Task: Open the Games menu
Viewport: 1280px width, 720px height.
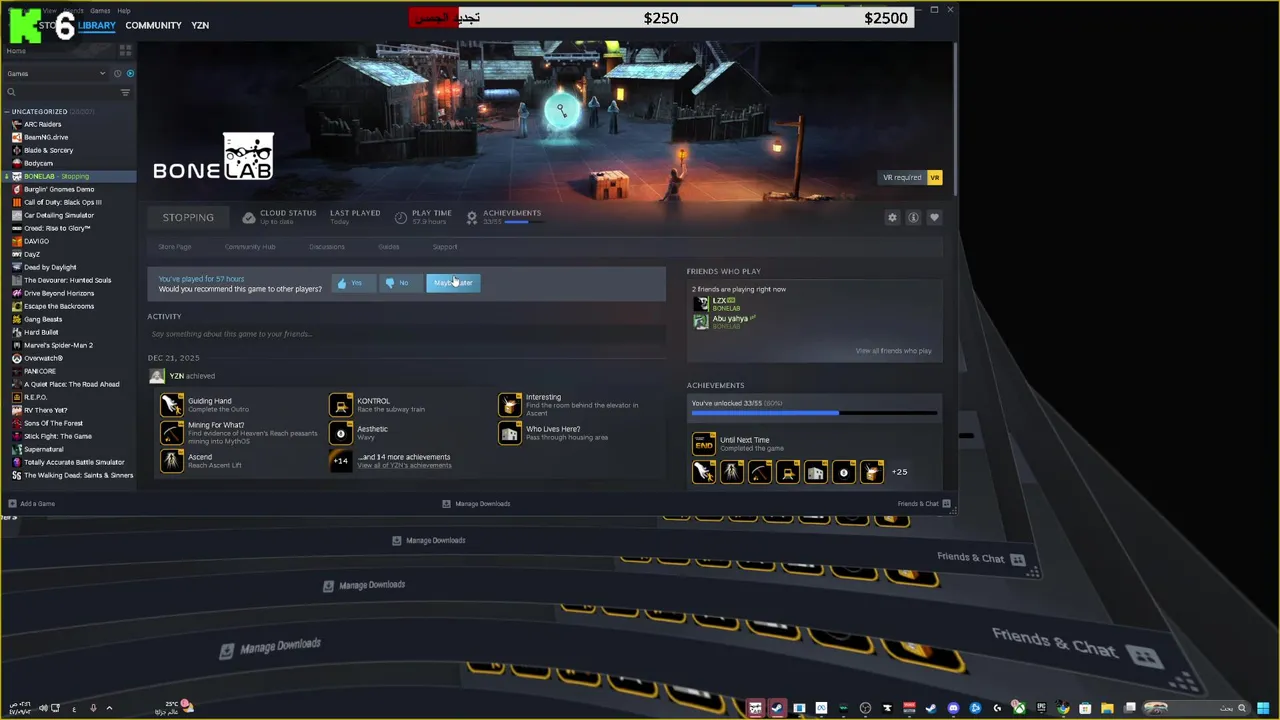Action: click(x=100, y=10)
